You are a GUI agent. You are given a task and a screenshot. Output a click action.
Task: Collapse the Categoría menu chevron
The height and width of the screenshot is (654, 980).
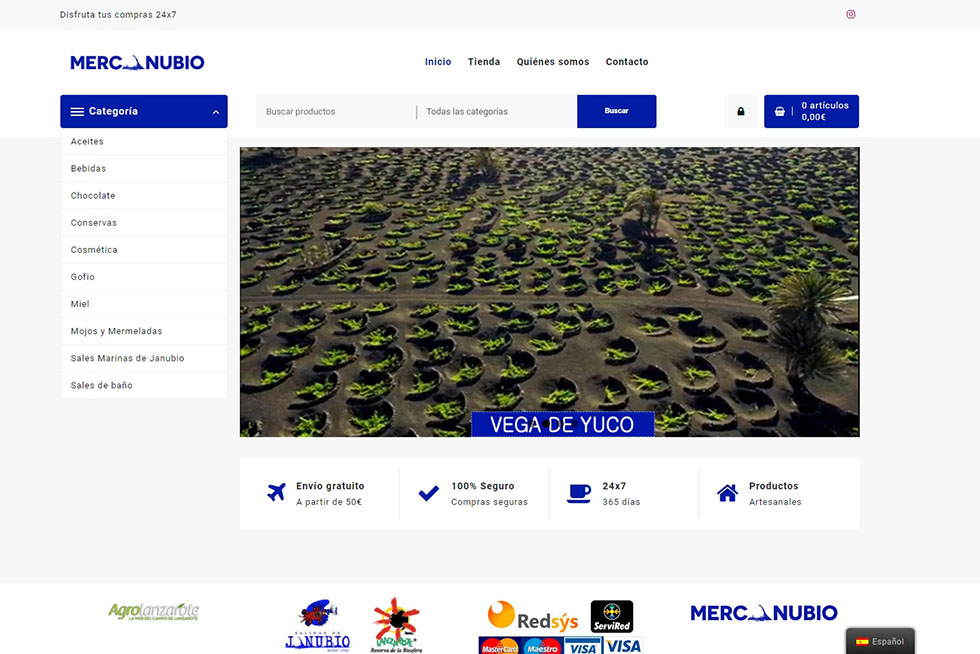tap(216, 112)
